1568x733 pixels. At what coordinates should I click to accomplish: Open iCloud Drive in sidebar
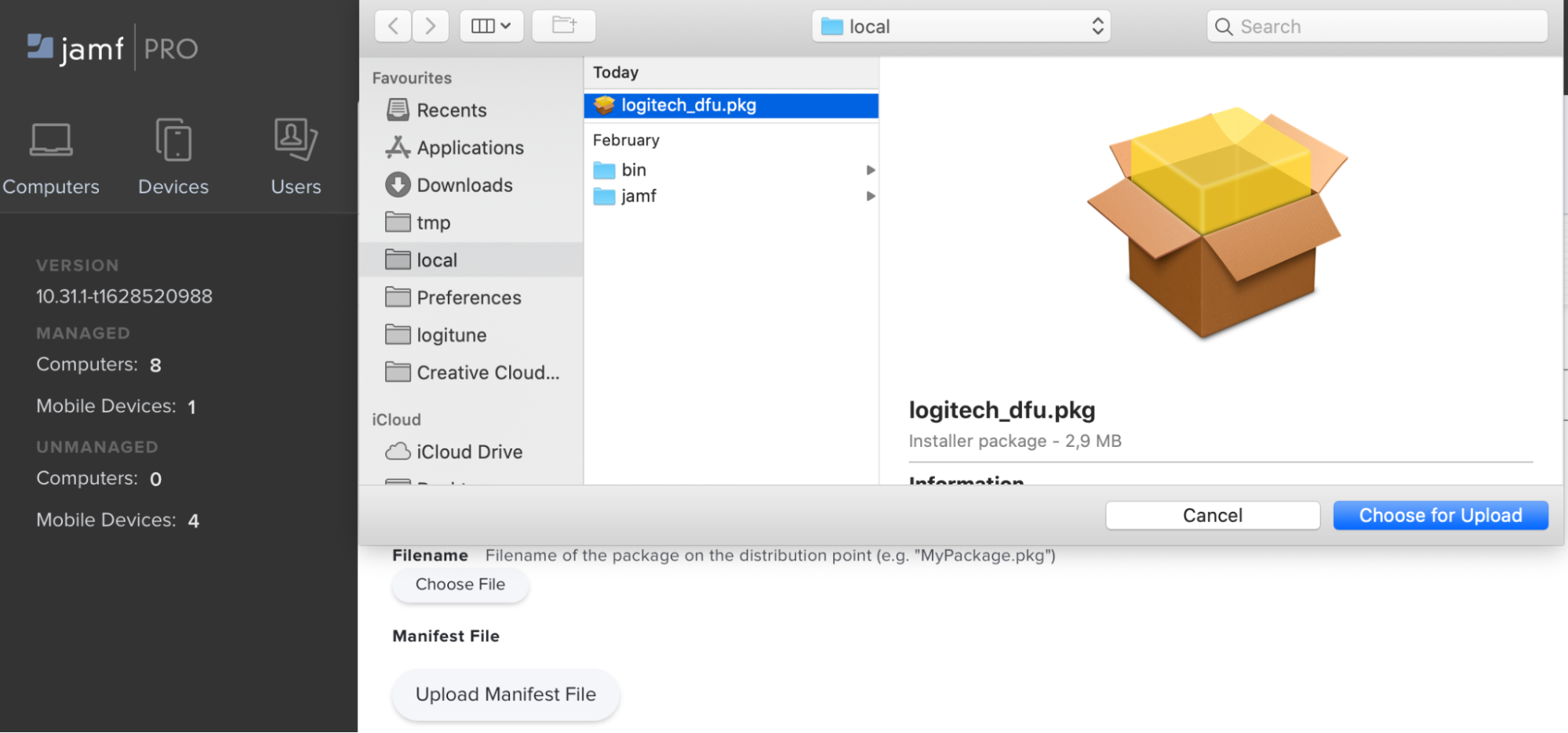(x=471, y=452)
